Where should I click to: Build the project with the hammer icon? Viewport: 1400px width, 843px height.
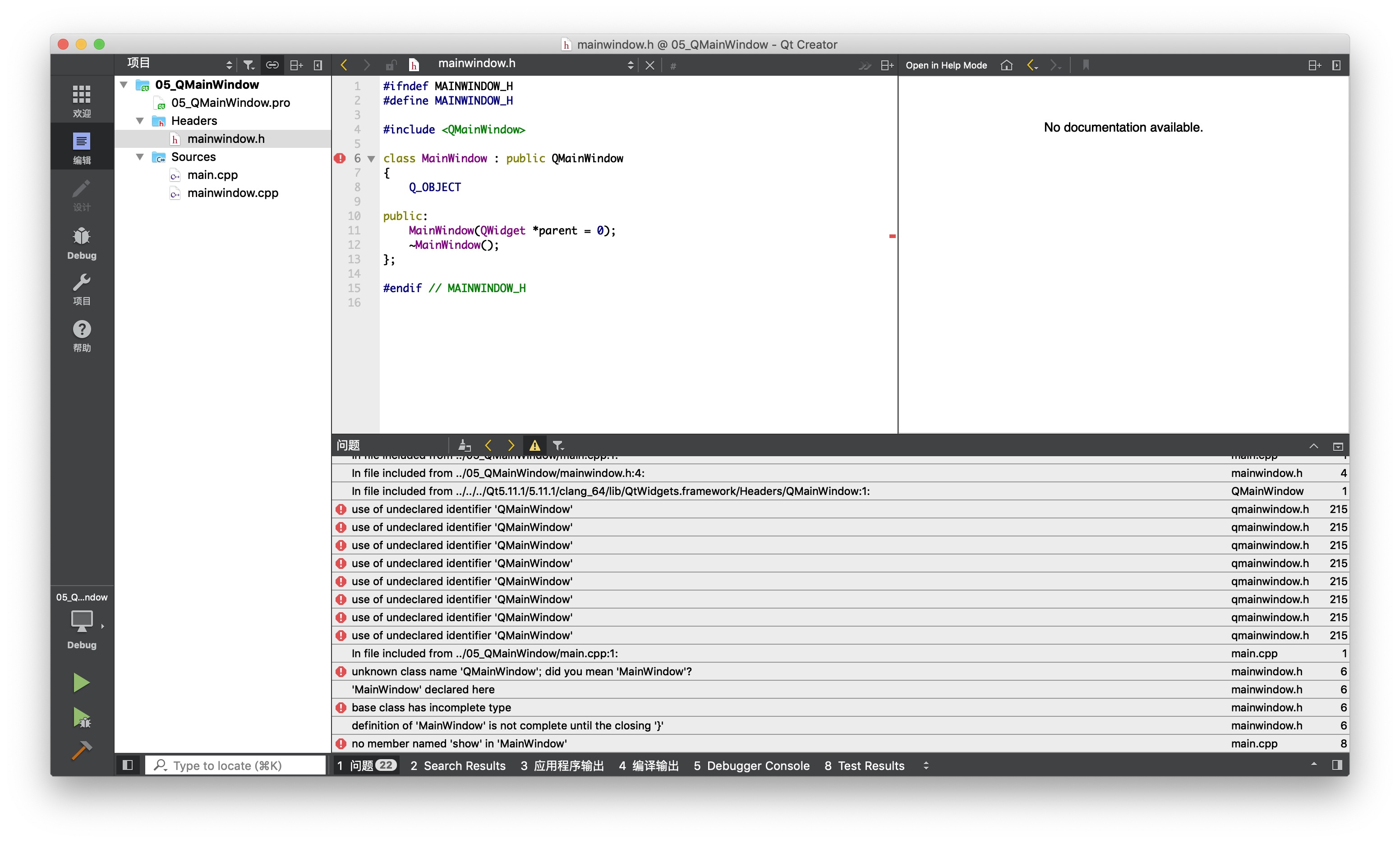click(x=81, y=751)
